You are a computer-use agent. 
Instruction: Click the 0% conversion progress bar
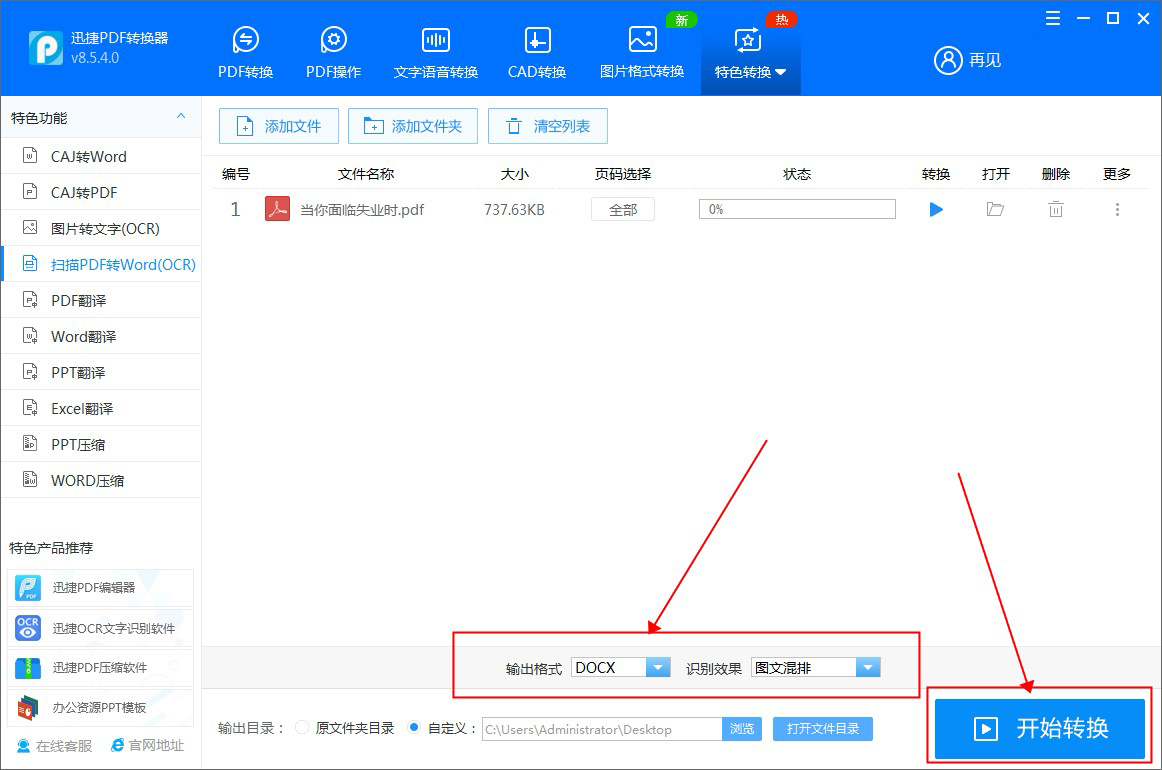pos(797,209)
